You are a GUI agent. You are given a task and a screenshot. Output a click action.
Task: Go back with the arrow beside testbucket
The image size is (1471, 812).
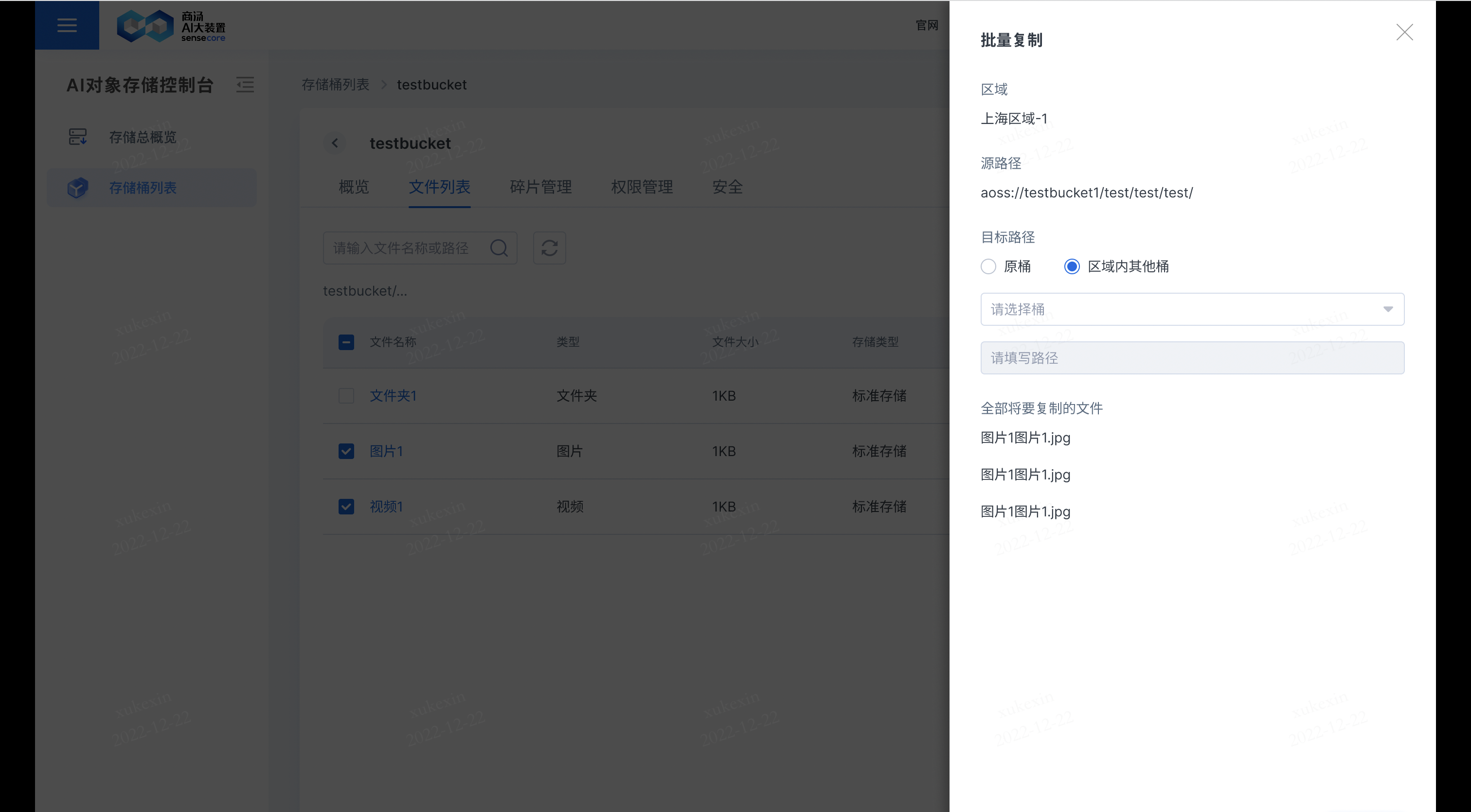tap(335, 143)
